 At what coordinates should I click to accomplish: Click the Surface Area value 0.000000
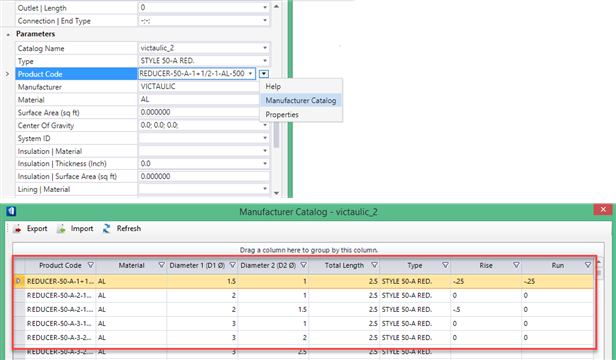156,112
